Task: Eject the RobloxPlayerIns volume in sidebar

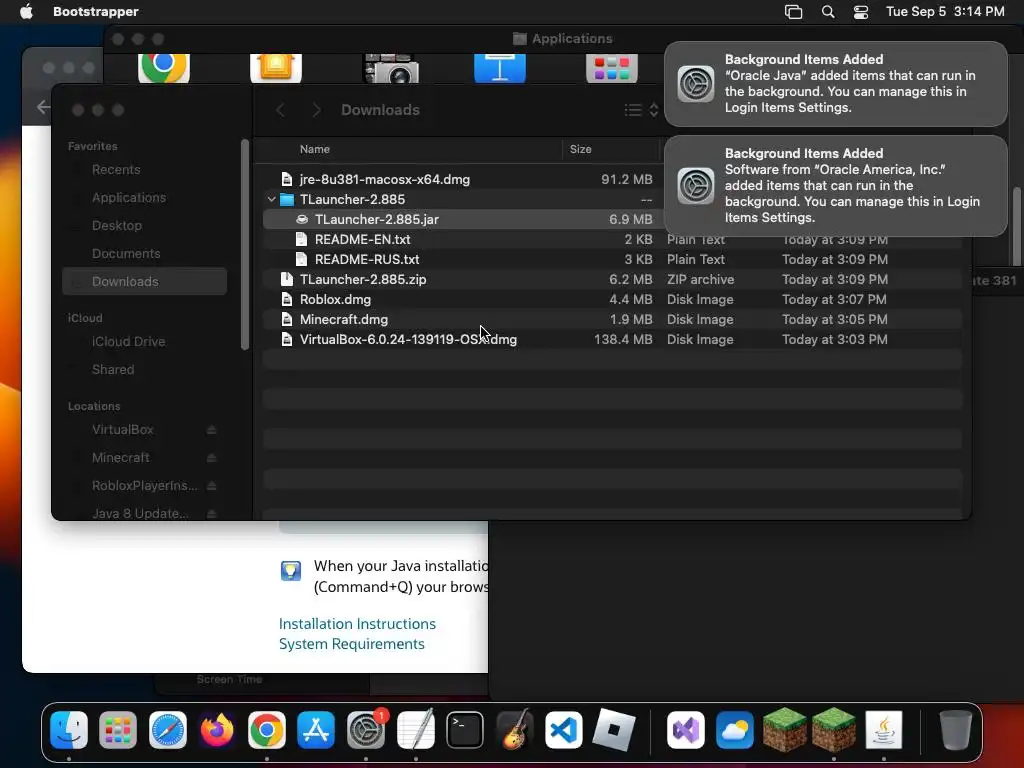Action: click(212, 486)
